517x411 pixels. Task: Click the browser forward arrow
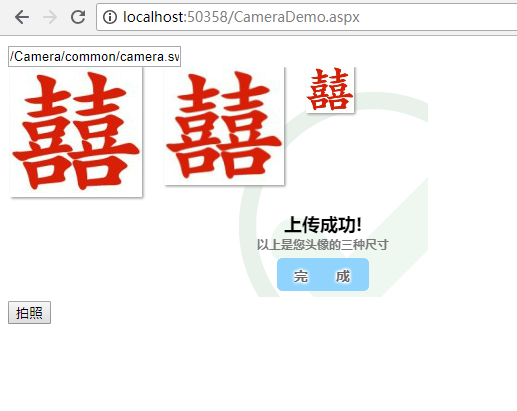(x=50, y=17)
